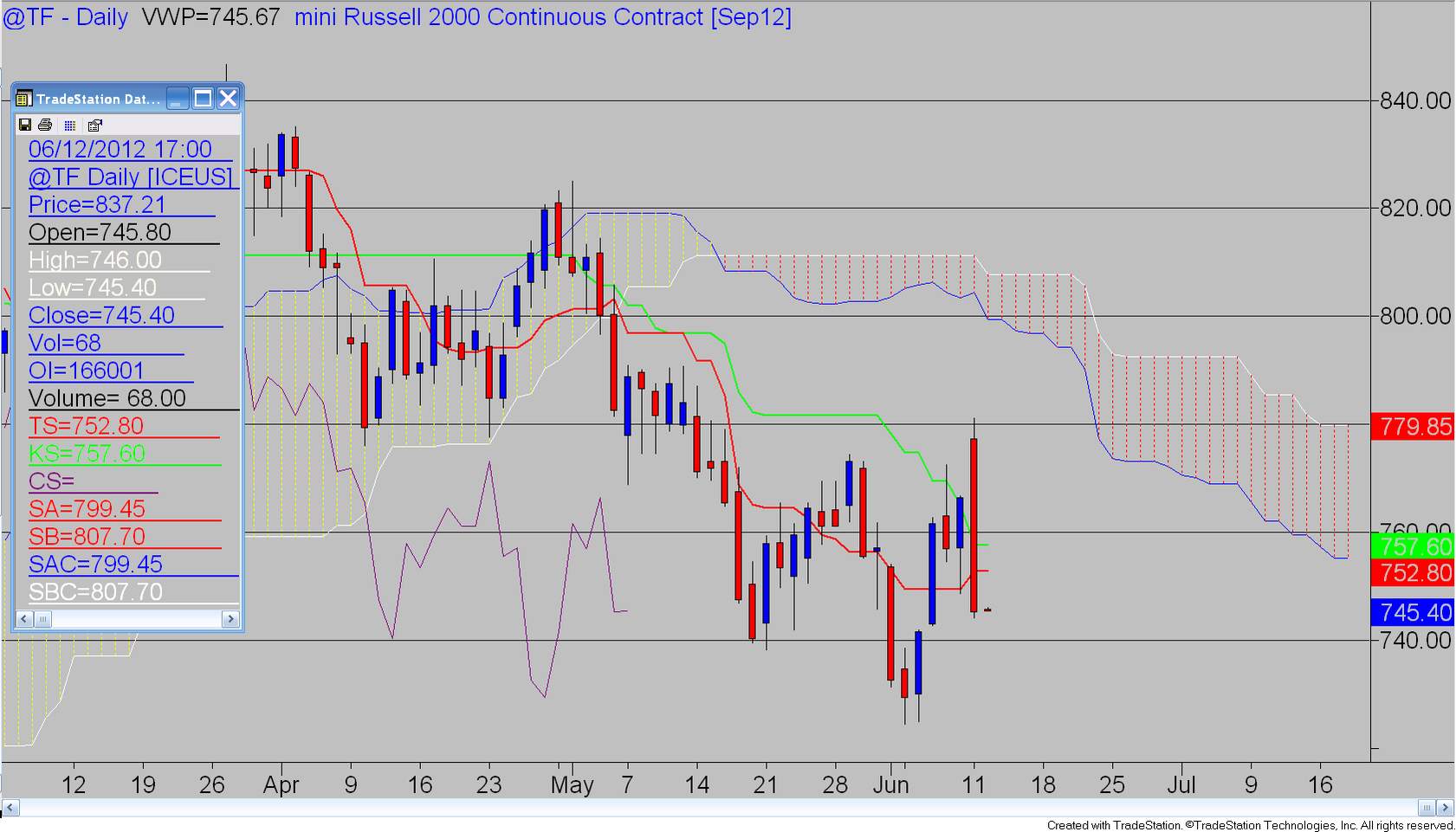Click the '26' date axis label

212,785
